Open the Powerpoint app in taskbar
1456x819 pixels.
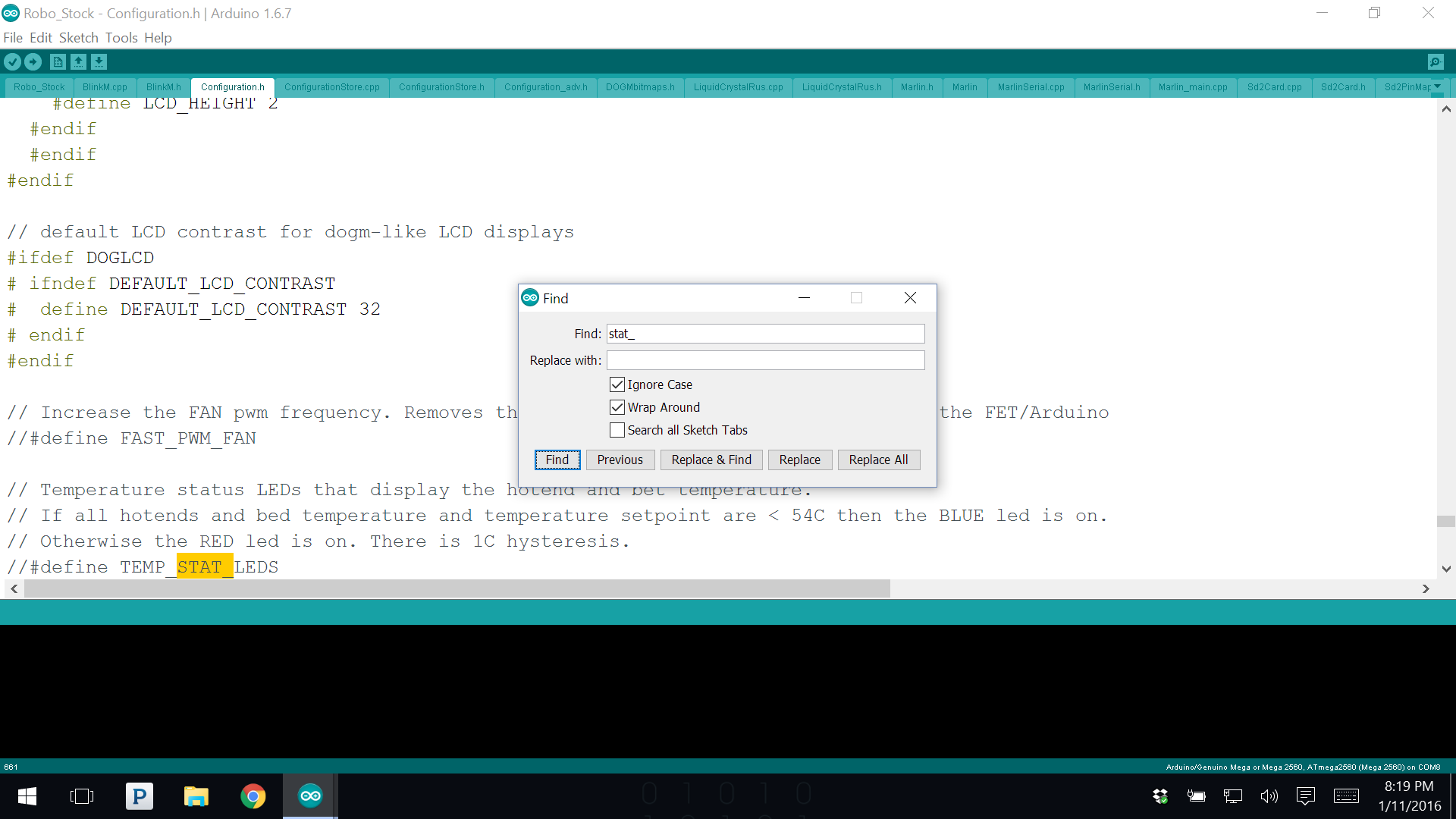click(139, 796)
